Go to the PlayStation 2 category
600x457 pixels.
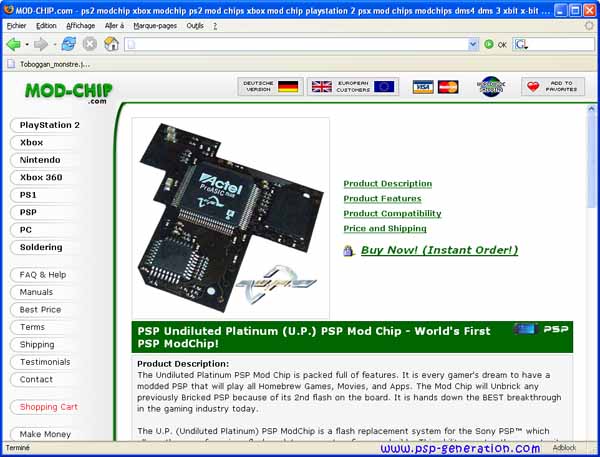coord(45,125)
